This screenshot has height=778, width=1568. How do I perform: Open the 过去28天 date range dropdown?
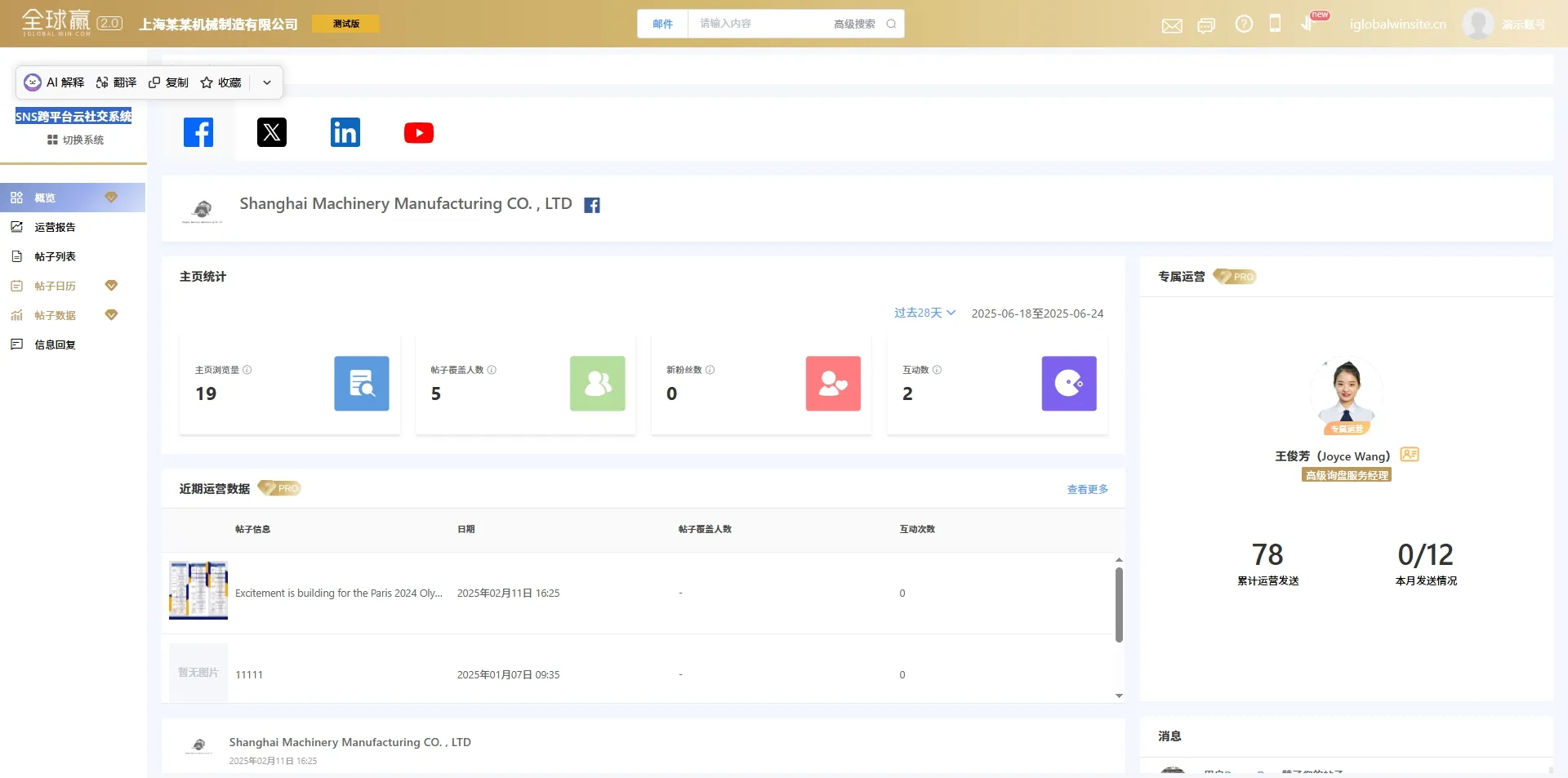(924, 313)
